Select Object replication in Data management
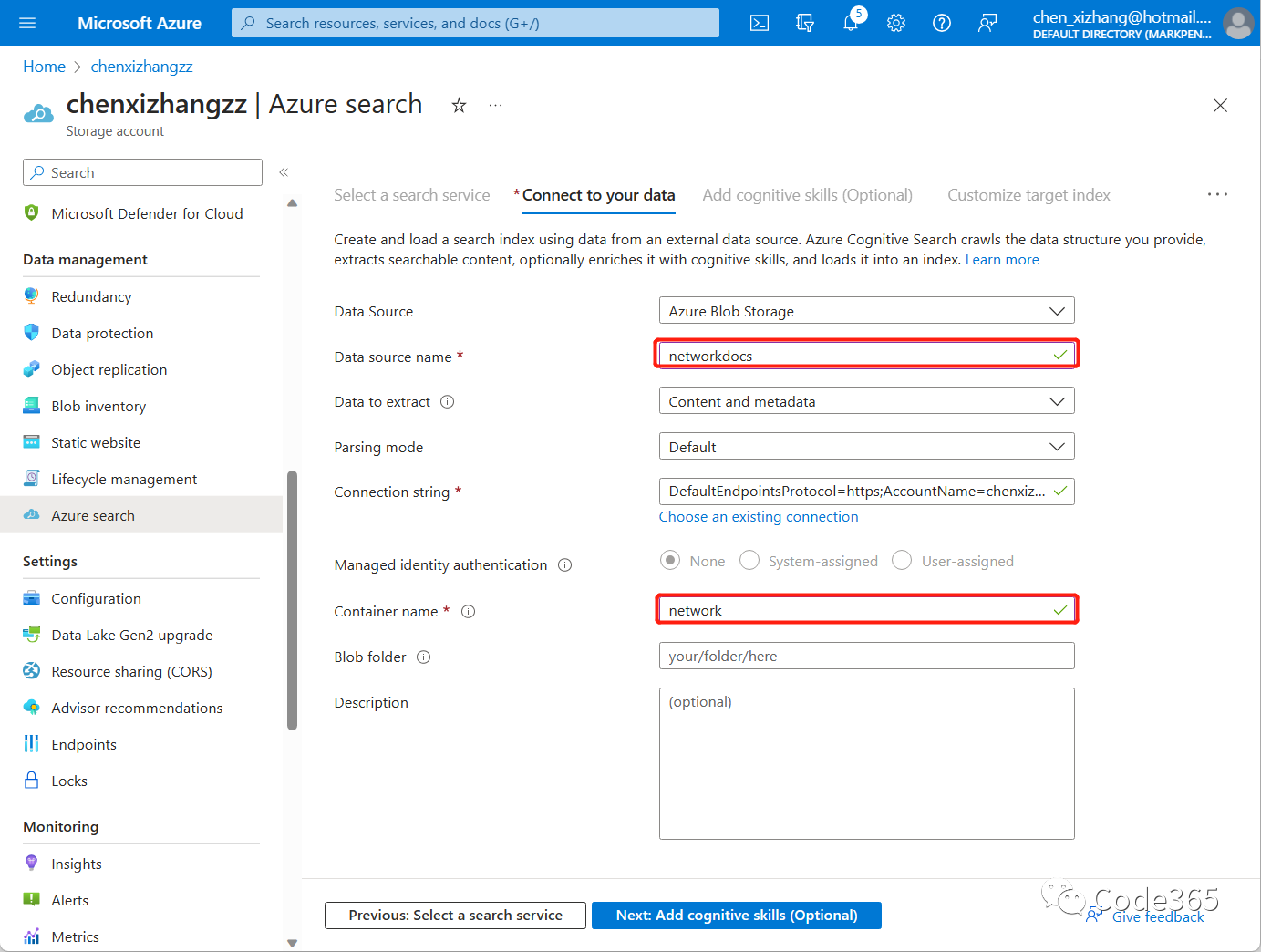Image resolution: width=1261 pixels, height=952 pixels. tap(109, 369)
